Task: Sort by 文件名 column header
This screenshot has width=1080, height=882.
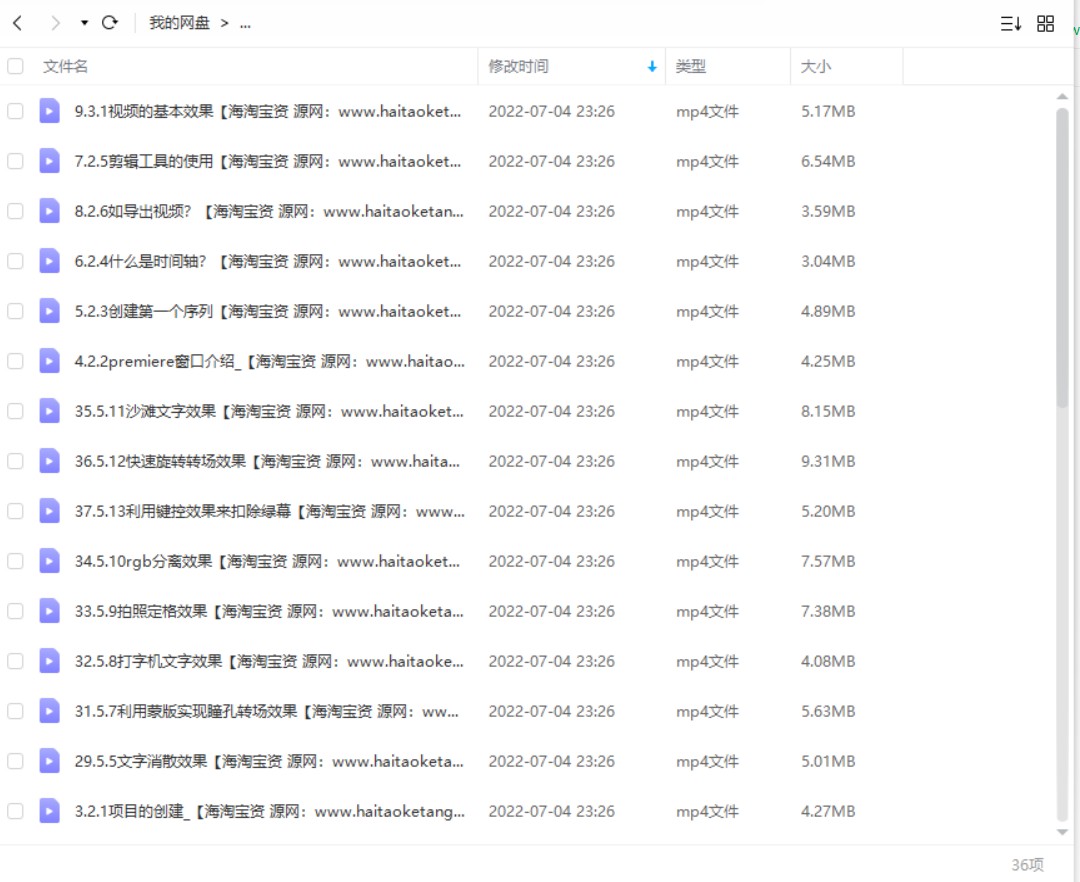Action: pos(65,66)
